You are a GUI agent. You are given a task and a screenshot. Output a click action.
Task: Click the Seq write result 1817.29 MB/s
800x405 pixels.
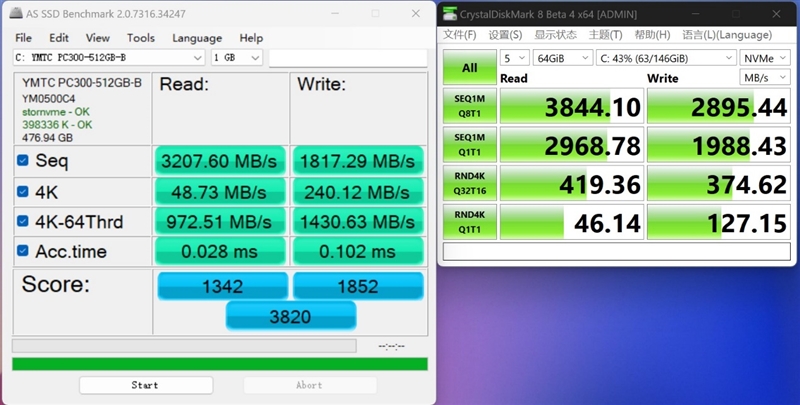tap(358, 161)
